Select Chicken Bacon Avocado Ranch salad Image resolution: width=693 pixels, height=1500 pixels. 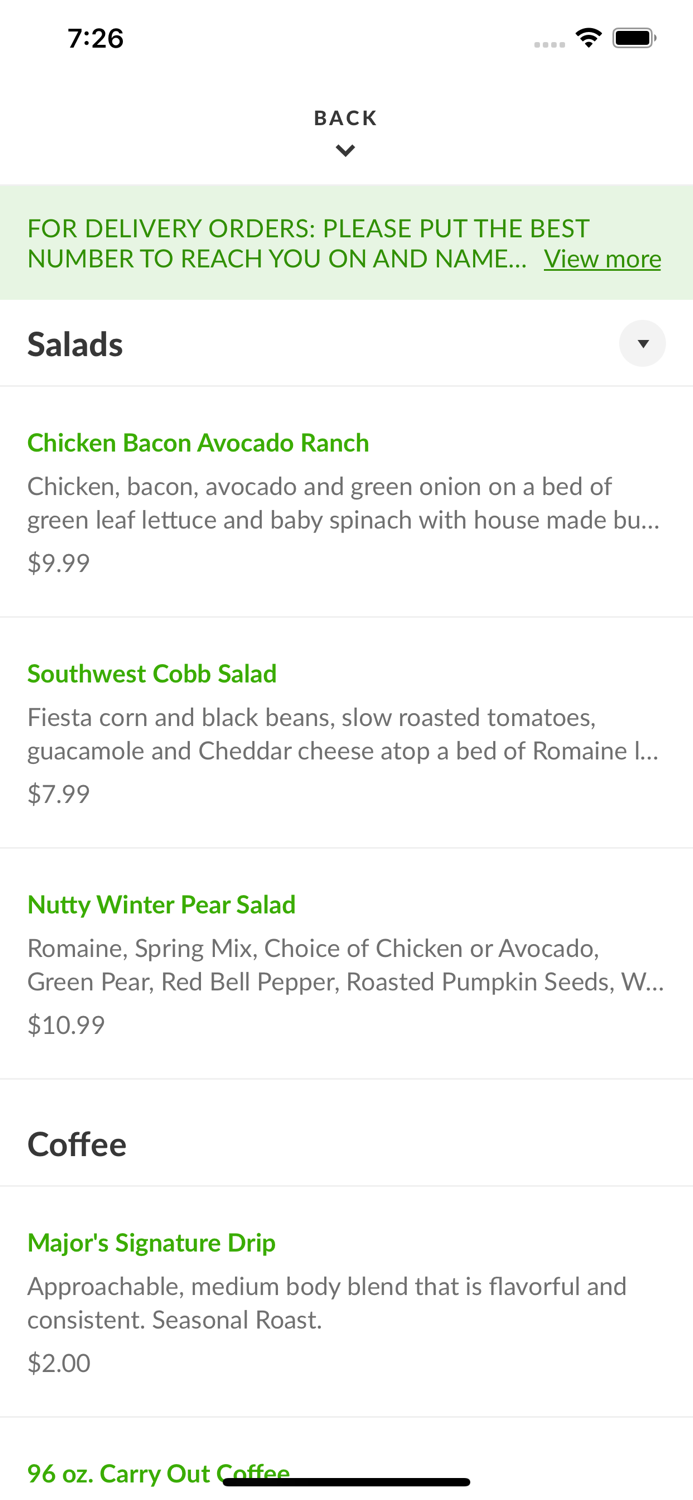198,443
